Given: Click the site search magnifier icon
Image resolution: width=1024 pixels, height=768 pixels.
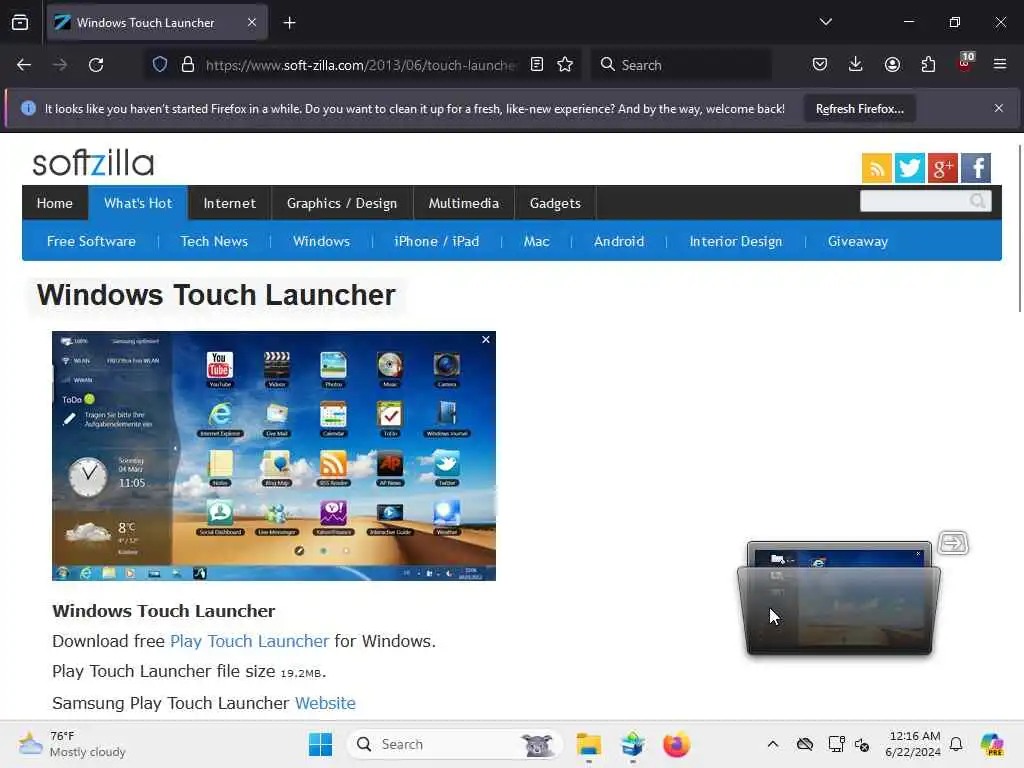Looking at the screenshot, I should click(978, 201).
